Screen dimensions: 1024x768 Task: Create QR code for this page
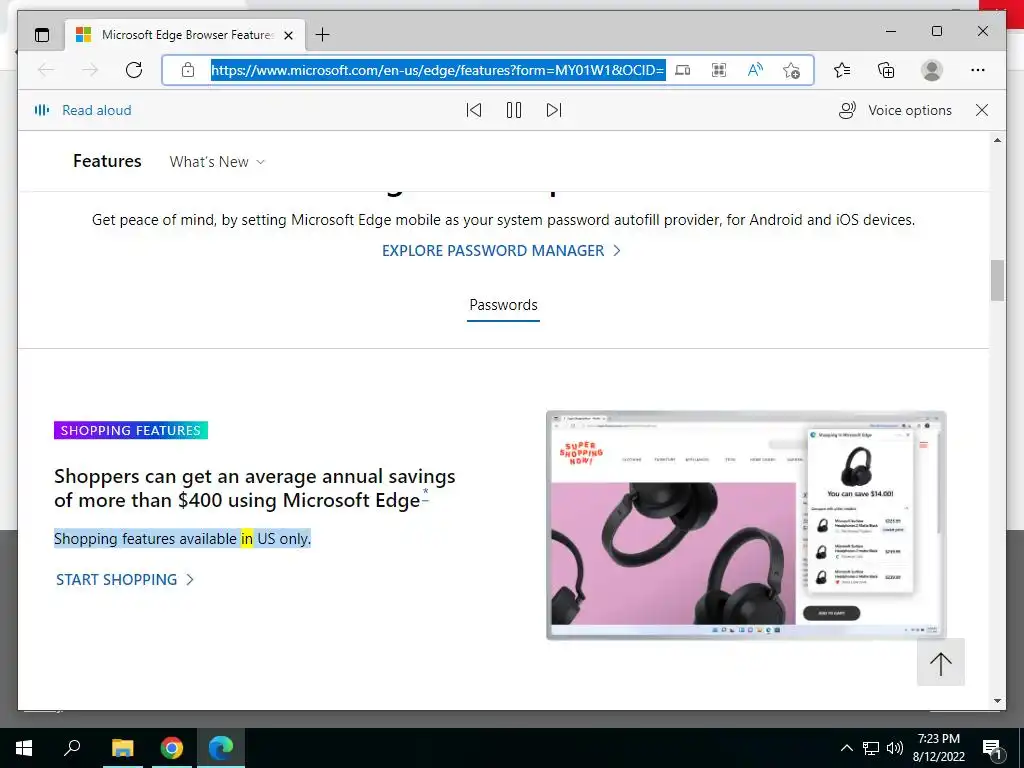coord(718,70)
